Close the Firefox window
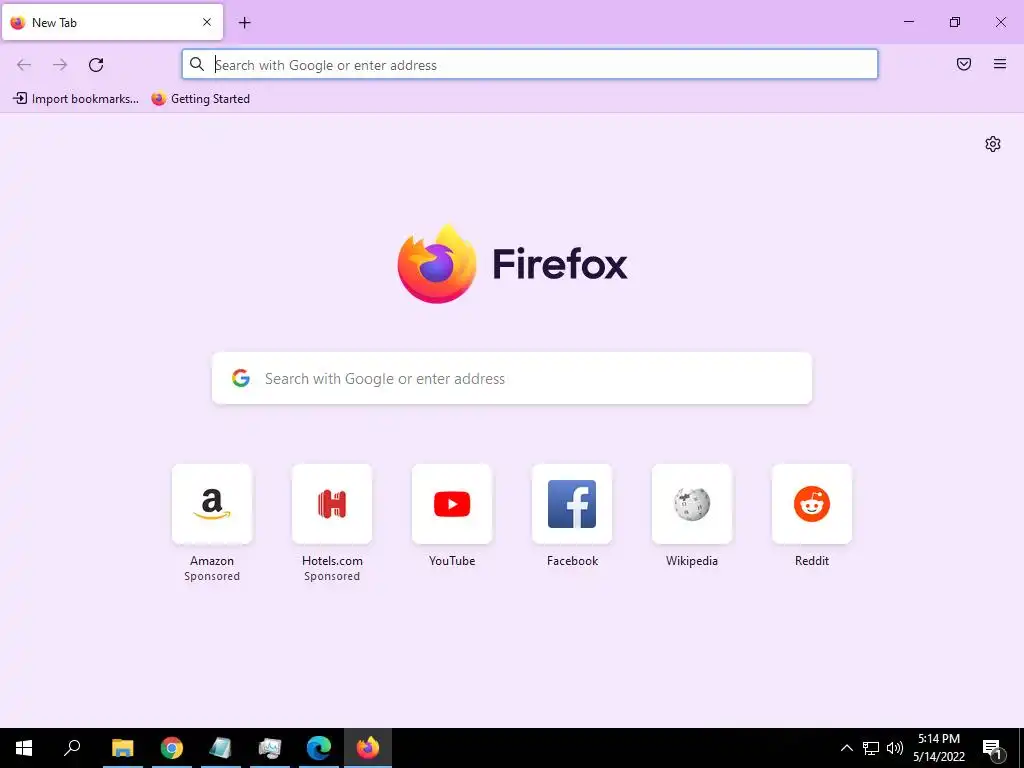The width and height of the screenshot is (1024, 768). click(1000, 22)
